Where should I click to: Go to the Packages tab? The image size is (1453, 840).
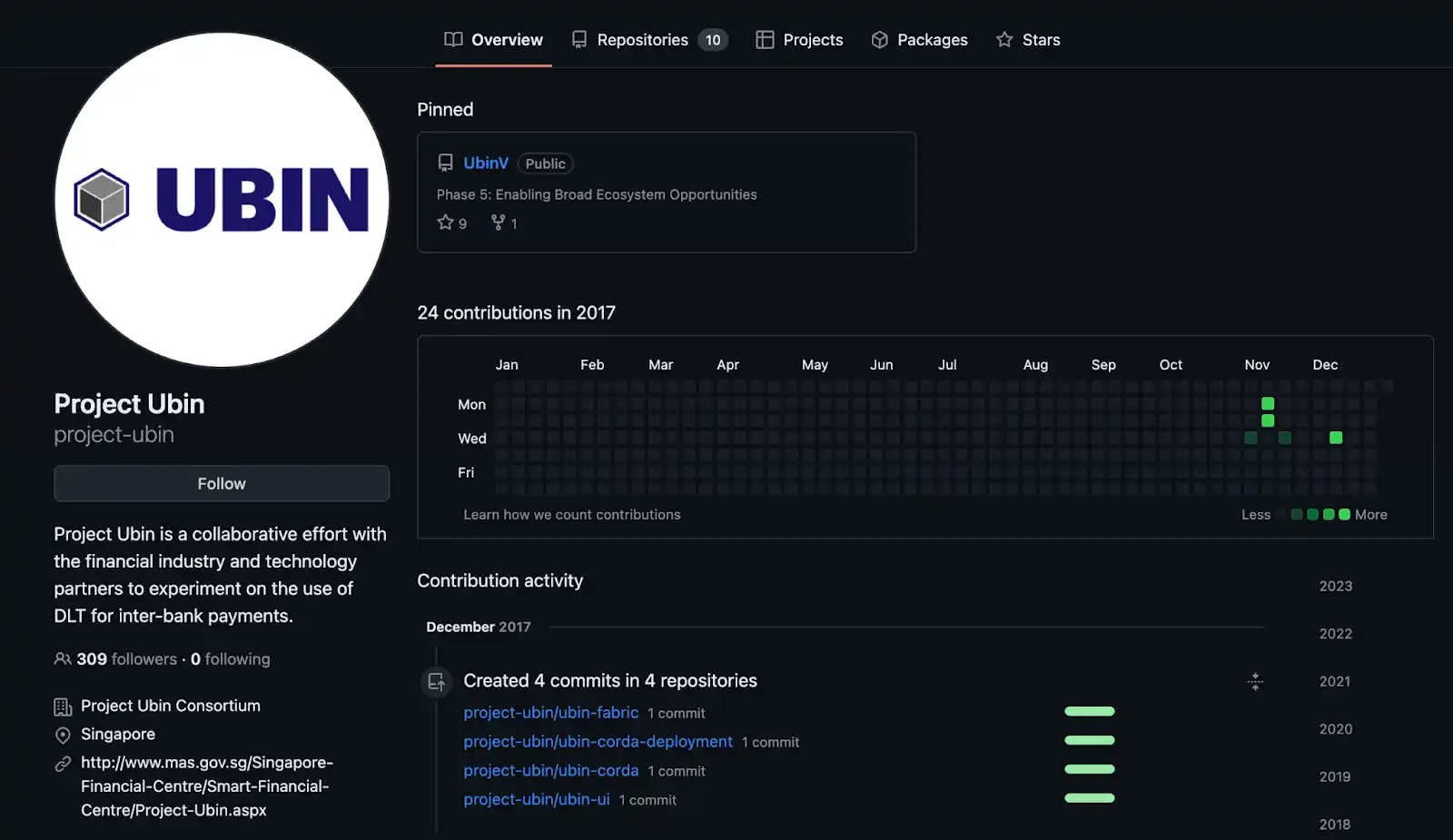pos(919,40)
